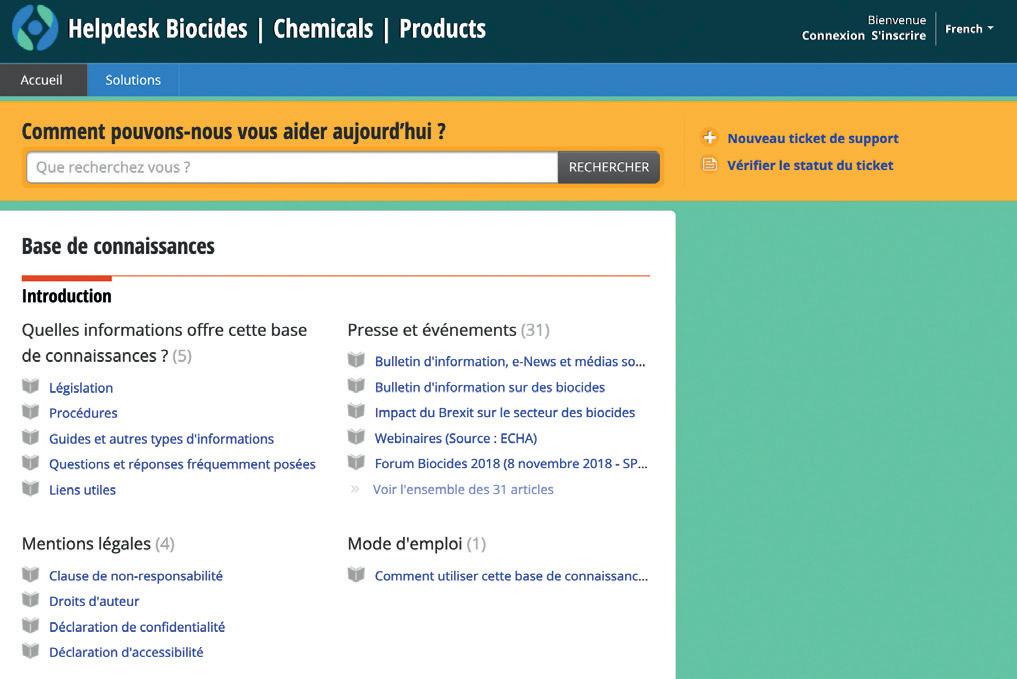Switch to the Solutions tab

133,80
